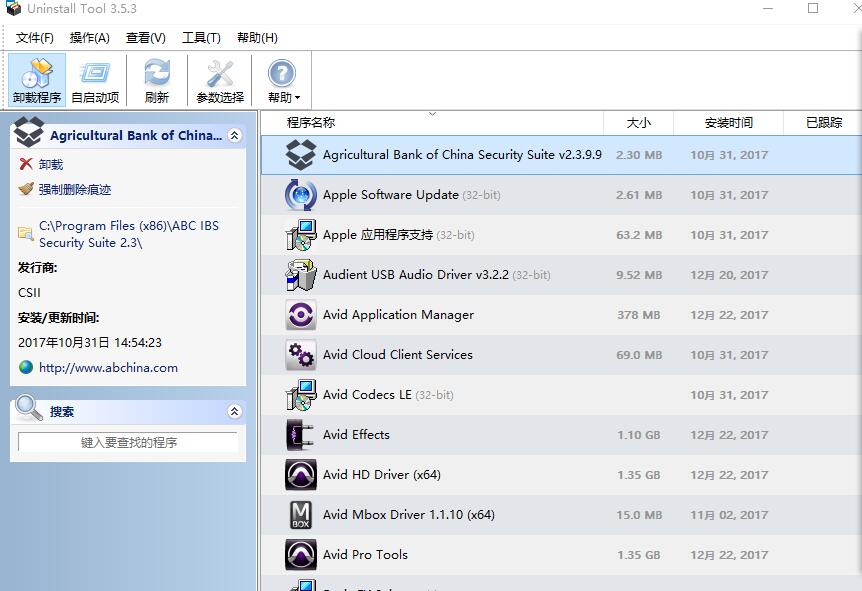Viewport: 862px width, 591px height.
Task: Open 参数选择 preferences wrench icon
Action: (220, 74)
